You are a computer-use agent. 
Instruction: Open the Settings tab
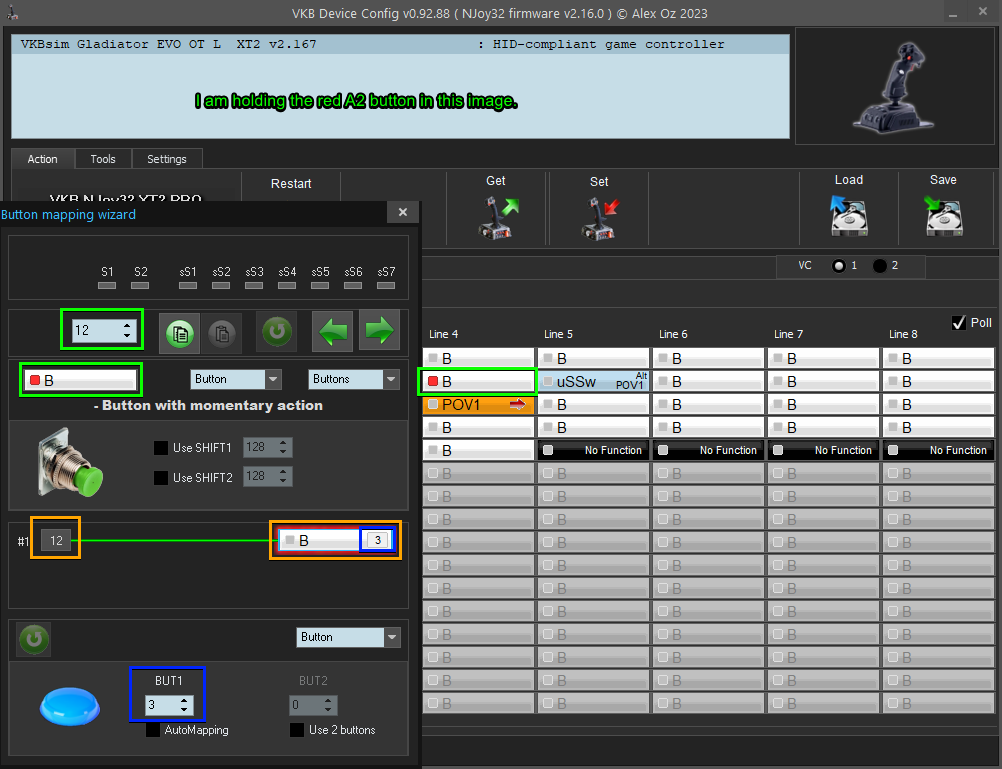(x=166, y=159)
